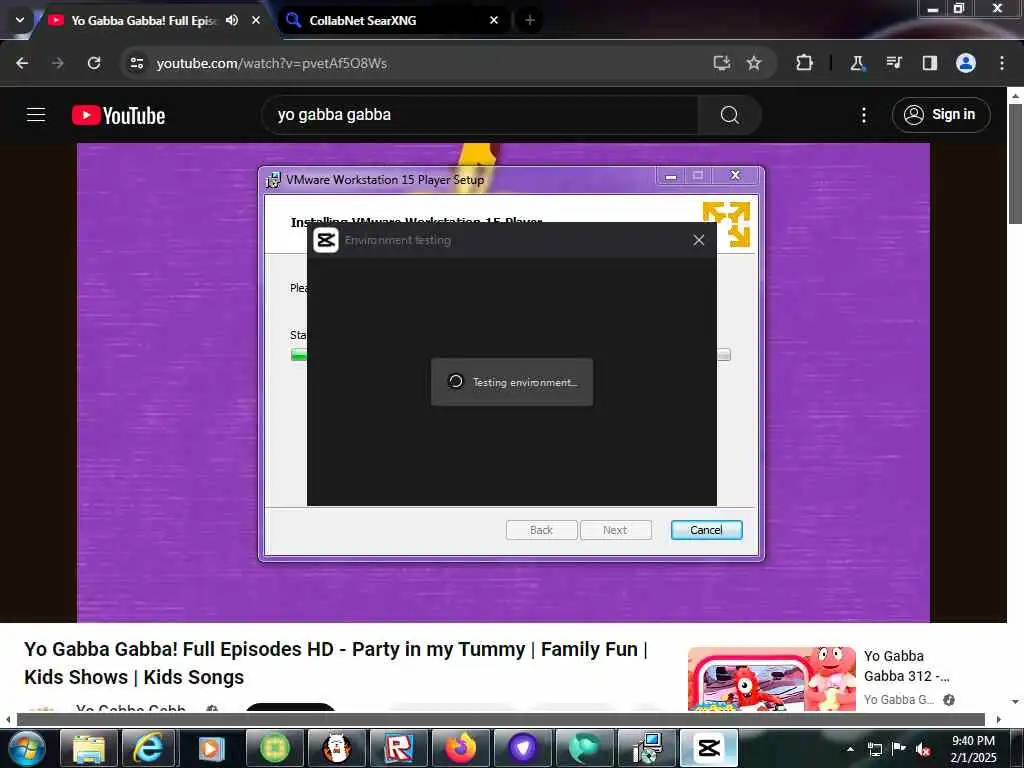Viewport: 1024px width, 768px height.
Task: Click Cancel in VMware Player Setup
Action: (x=706, y=530)
